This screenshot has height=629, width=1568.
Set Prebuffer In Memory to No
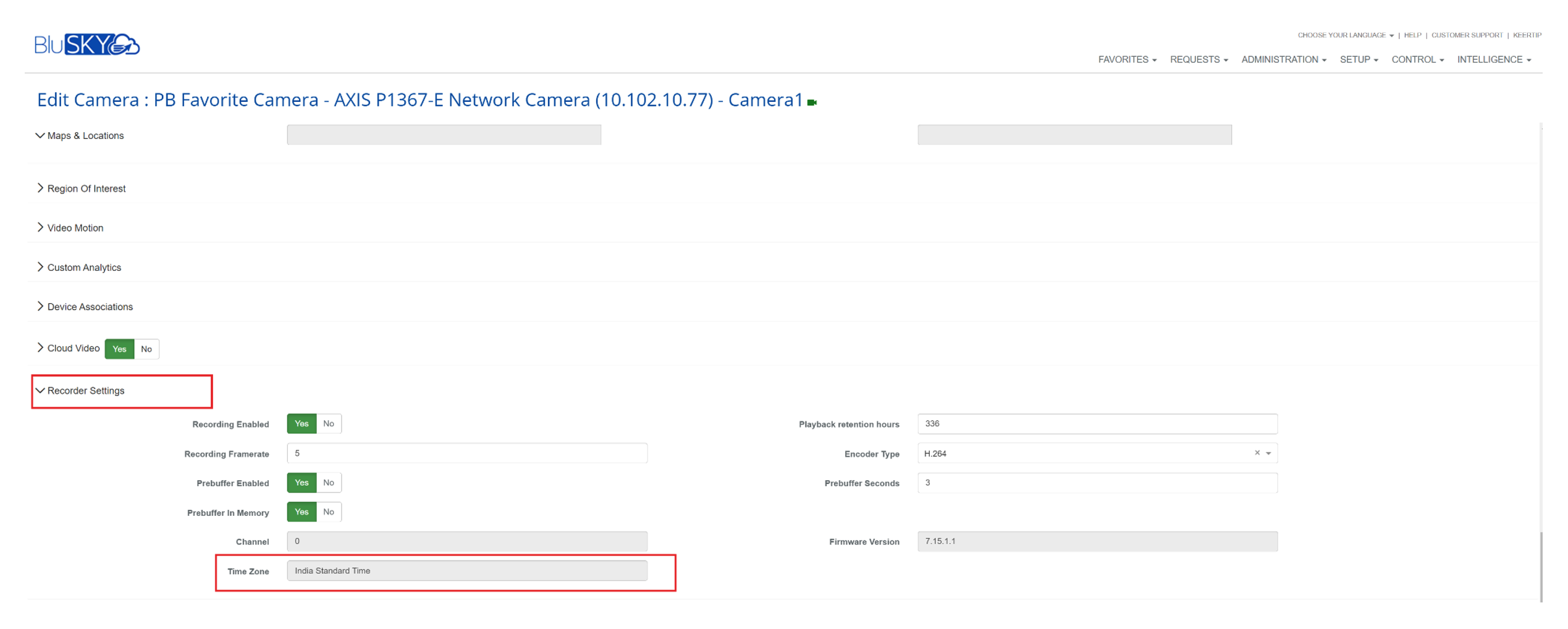pyautogui.click(x=329, y=512)
